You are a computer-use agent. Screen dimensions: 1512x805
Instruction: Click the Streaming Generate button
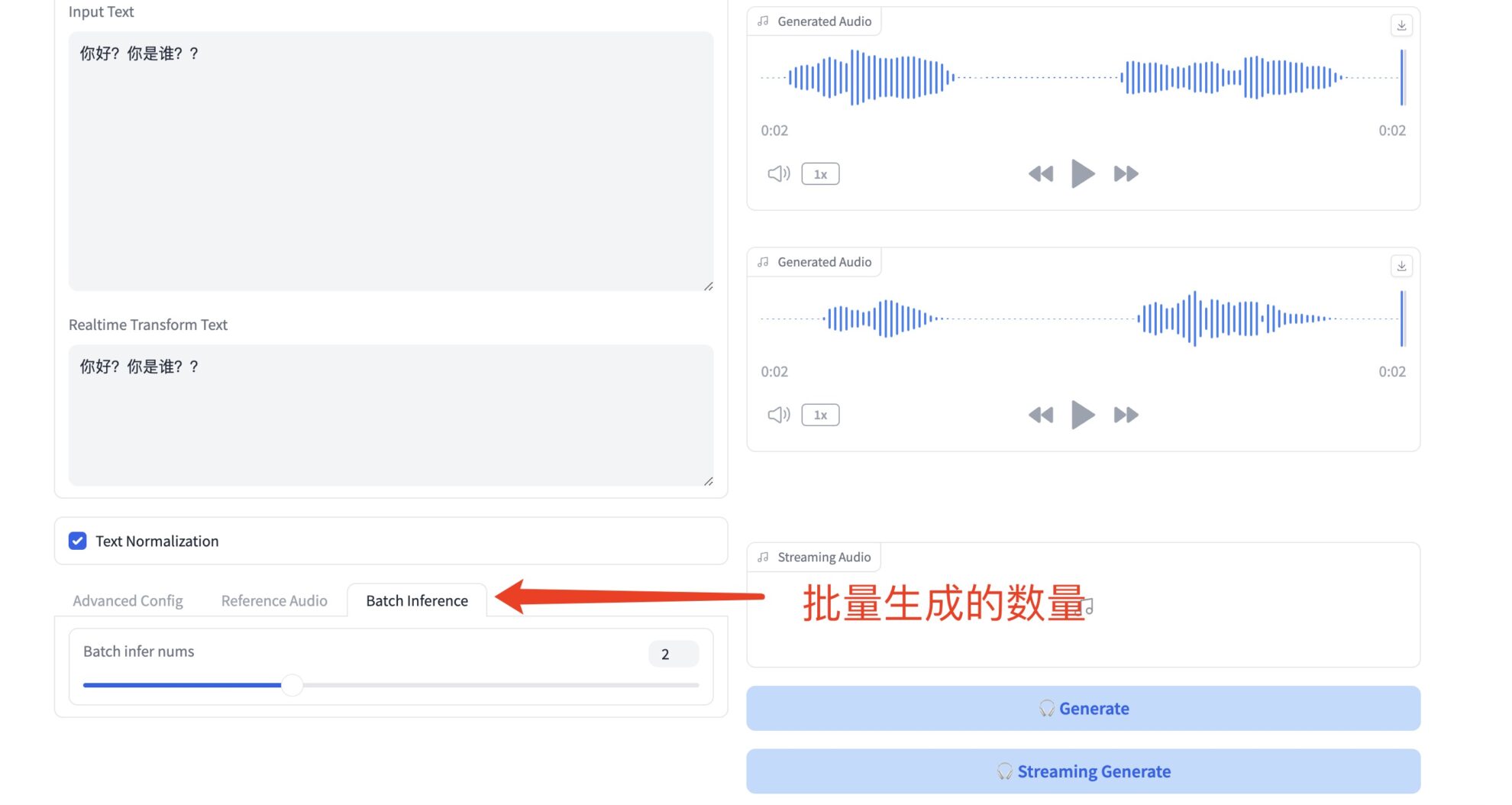pyautogui.click(x=1083, y=771)
